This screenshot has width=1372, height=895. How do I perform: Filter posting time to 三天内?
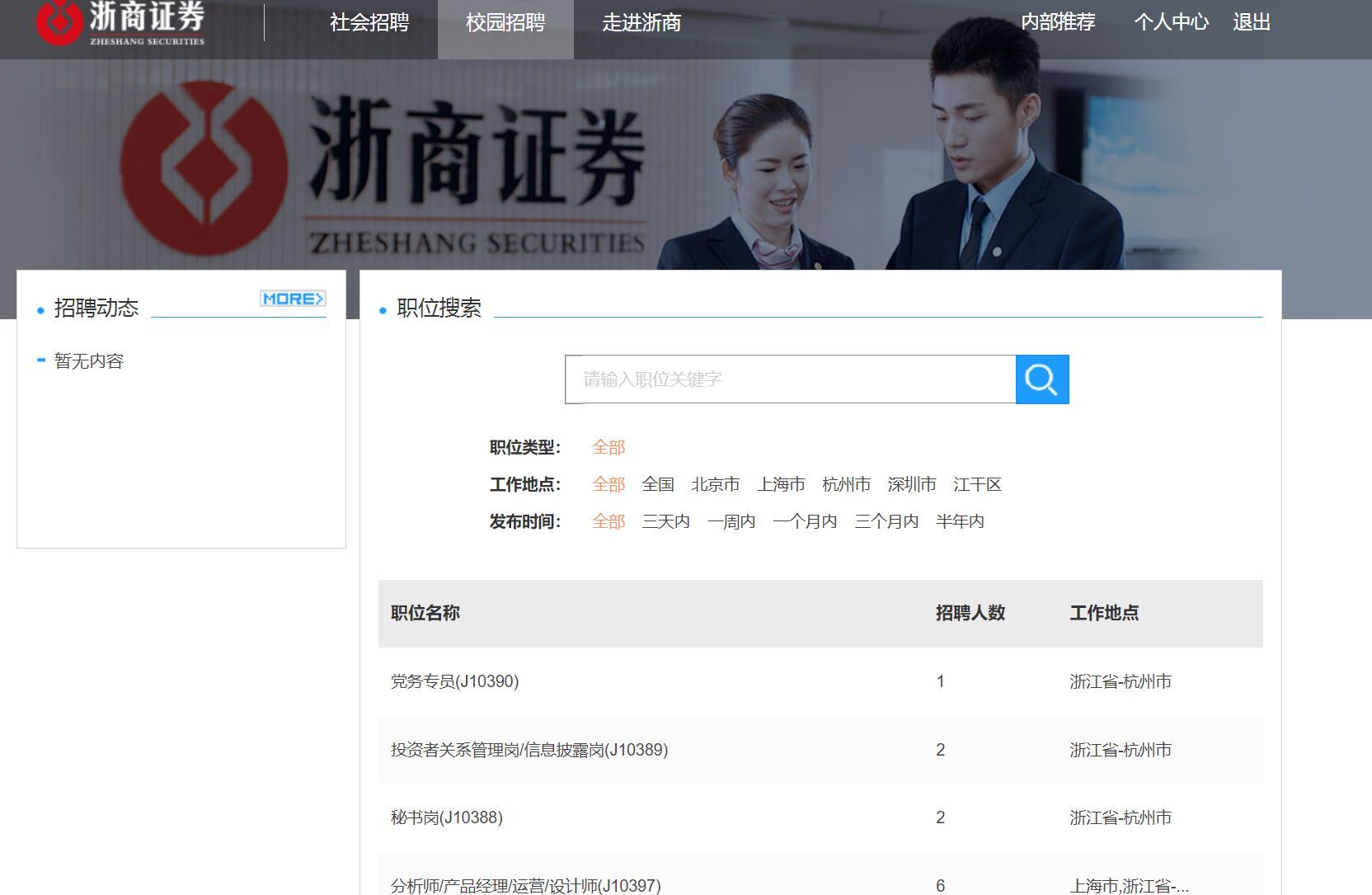pos(666,521)
